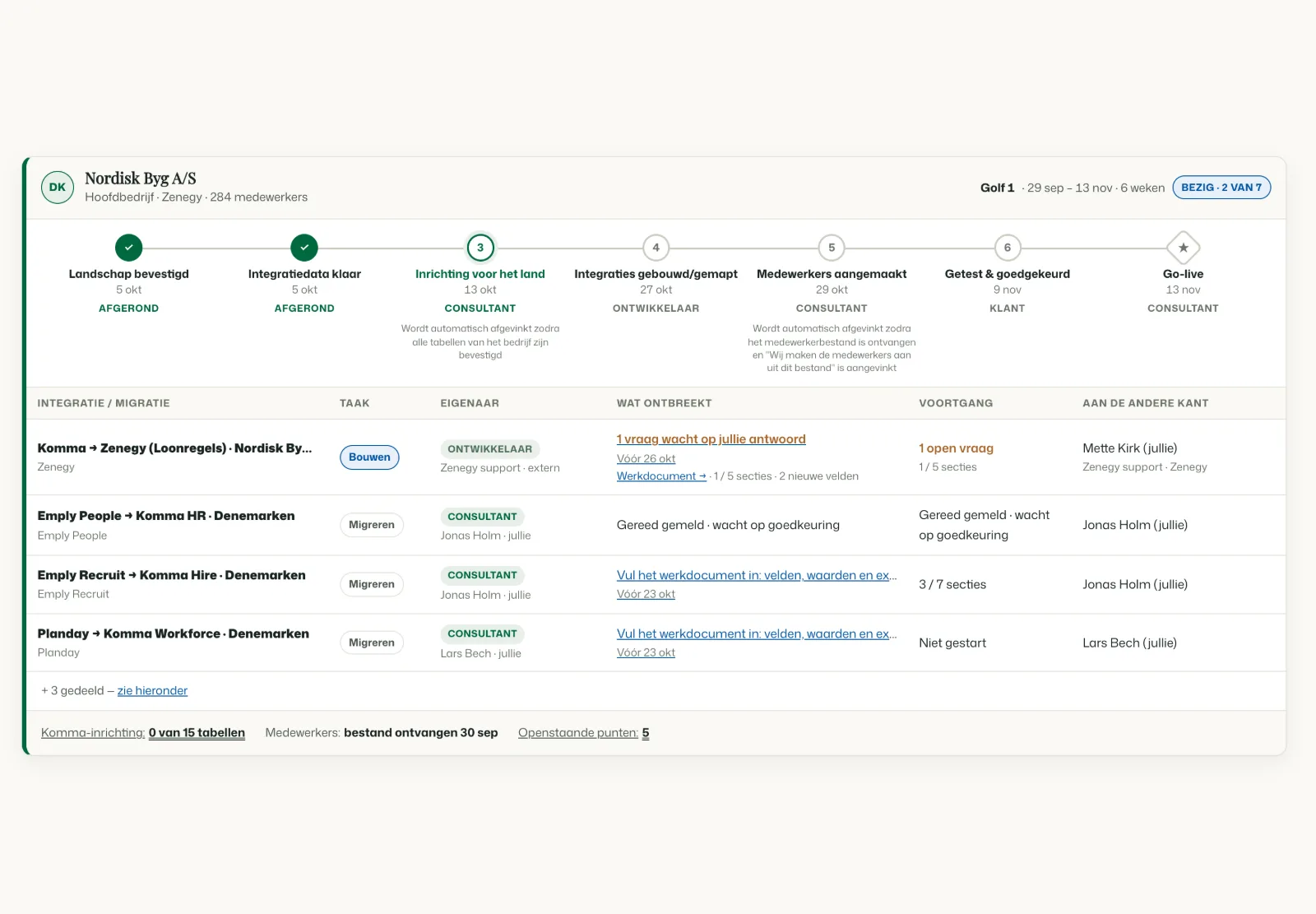Click 'Mette Kirk (jullie)' contact name

[1130, 448]
